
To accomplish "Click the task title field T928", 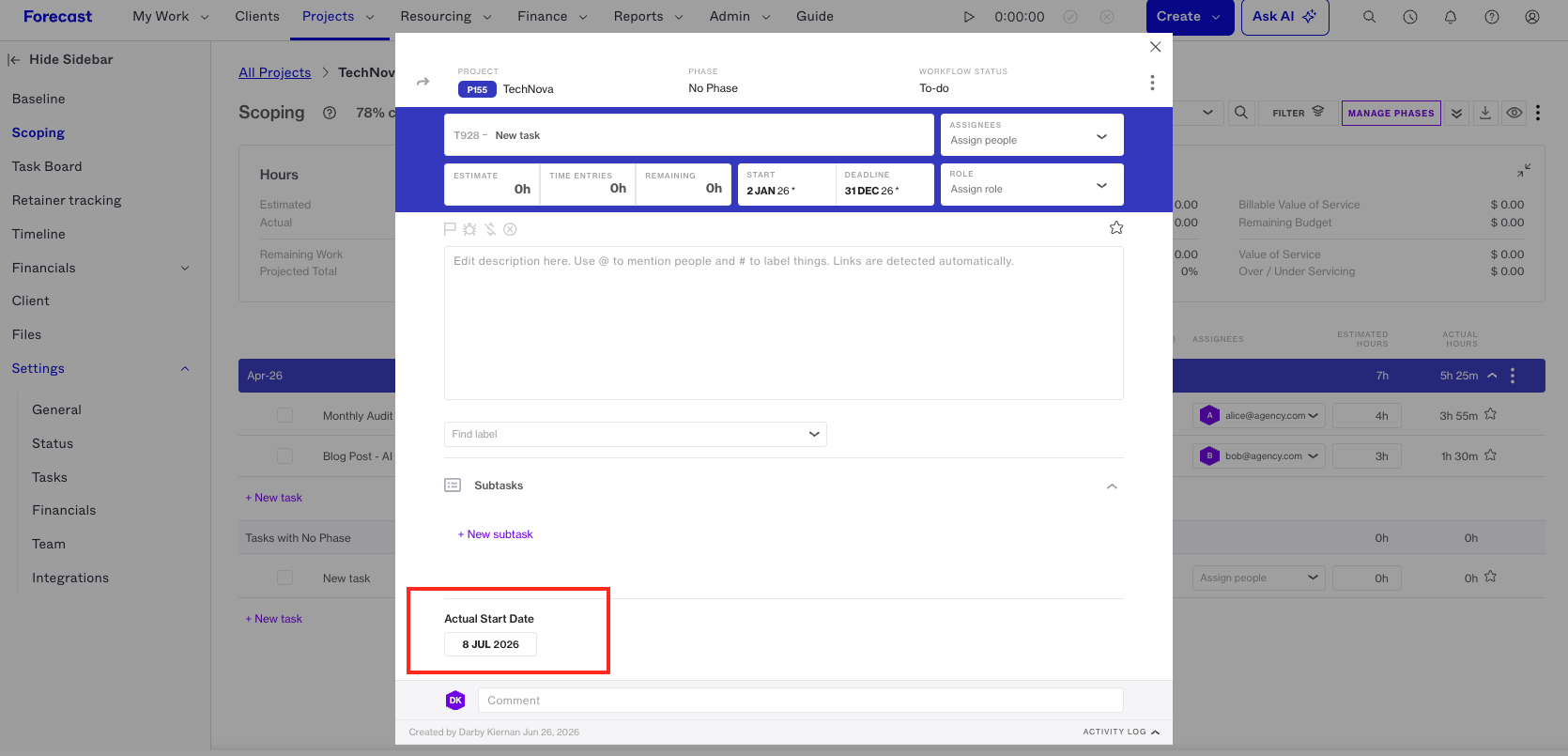I will point(688,135).
